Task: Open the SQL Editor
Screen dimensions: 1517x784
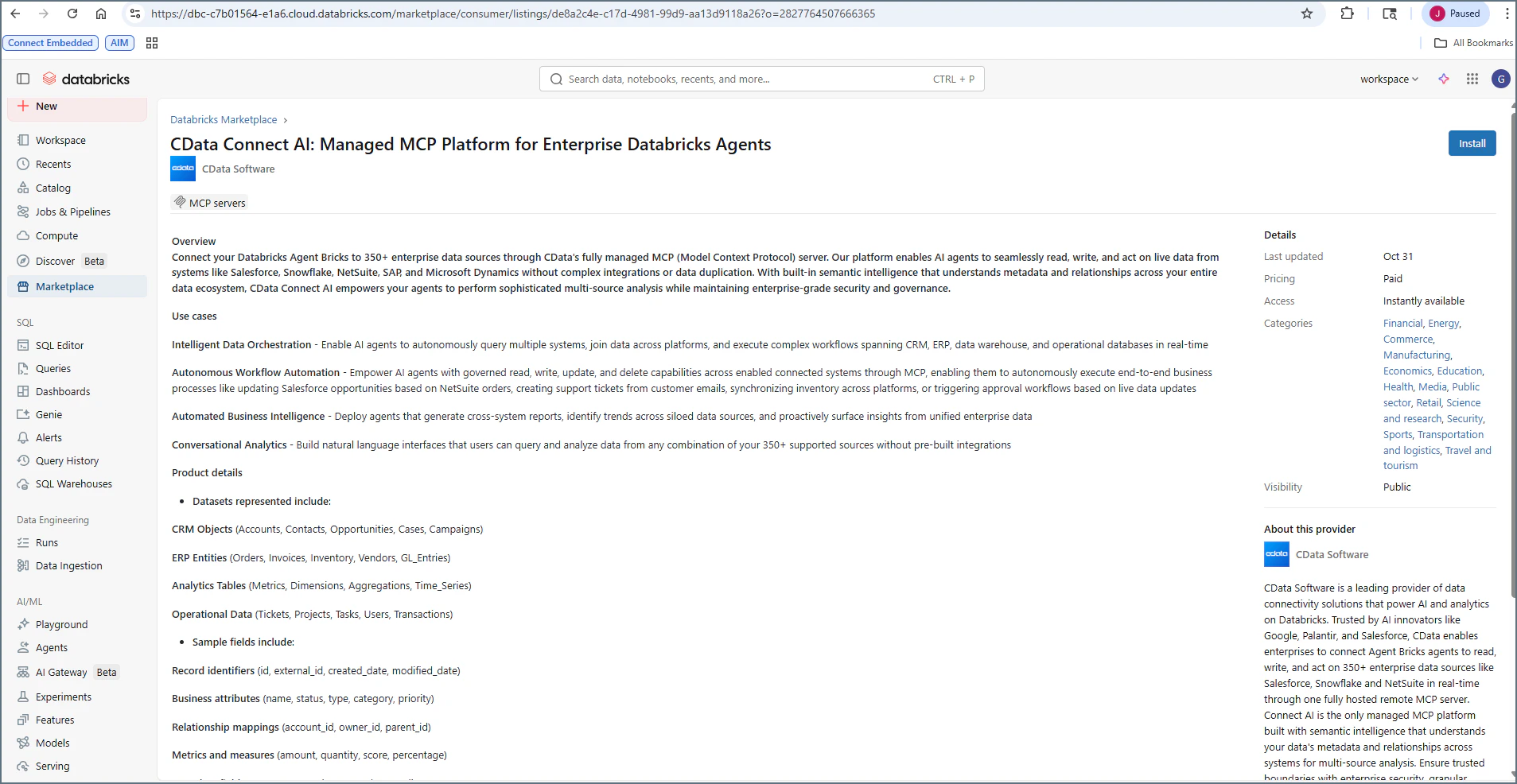Action: 77,345
